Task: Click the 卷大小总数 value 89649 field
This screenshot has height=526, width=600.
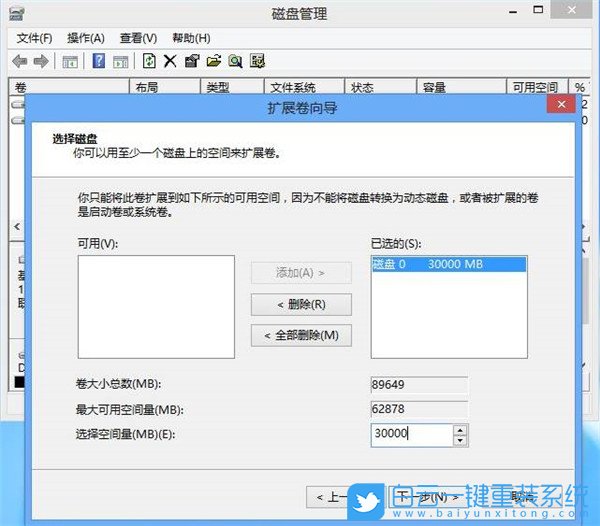Action: coord(419,384)
